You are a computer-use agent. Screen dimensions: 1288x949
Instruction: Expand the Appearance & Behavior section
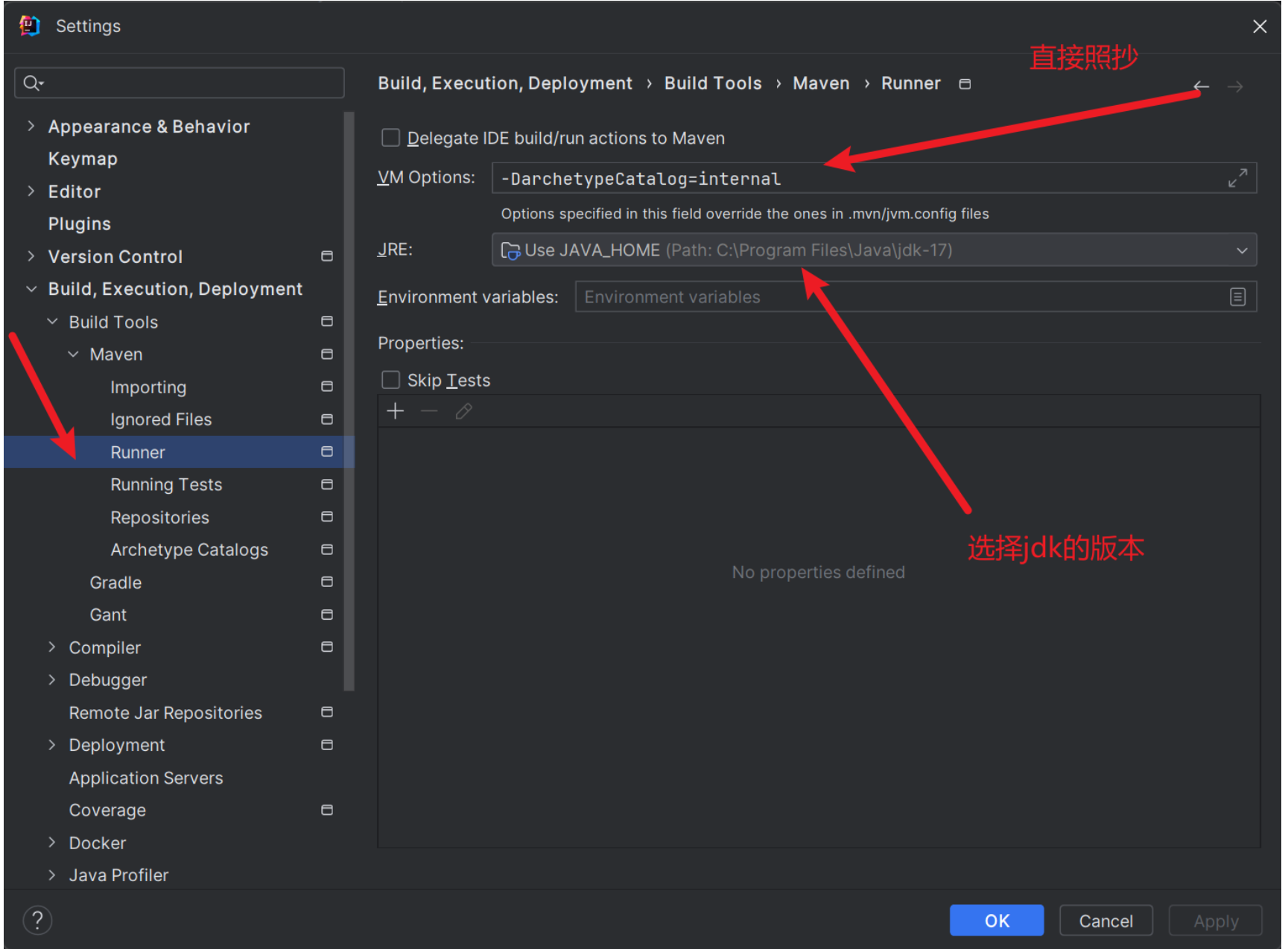(31, 126)
